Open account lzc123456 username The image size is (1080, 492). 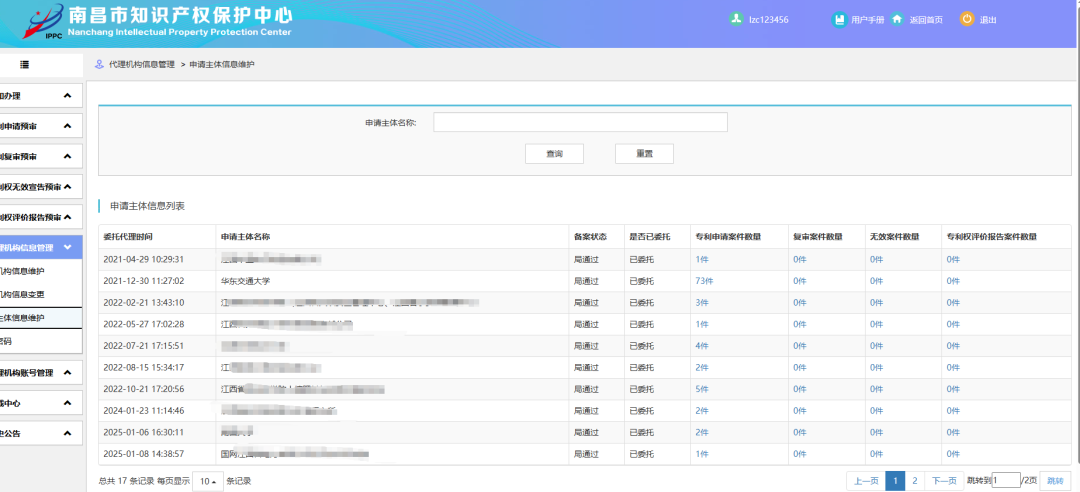[x=769, y=20]
